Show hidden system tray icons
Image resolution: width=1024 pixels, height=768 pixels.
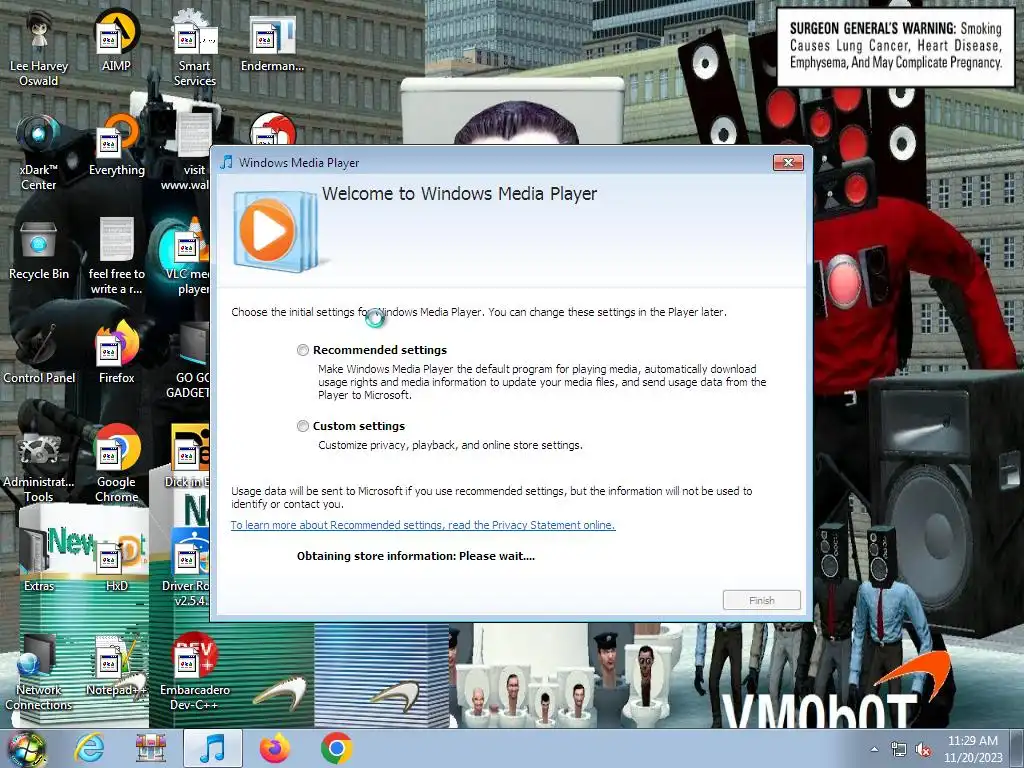click(x=874, y=749)
